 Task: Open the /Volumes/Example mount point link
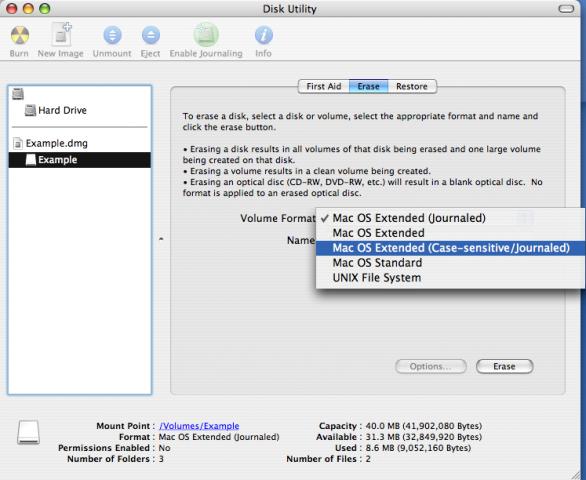pos(199,426)
